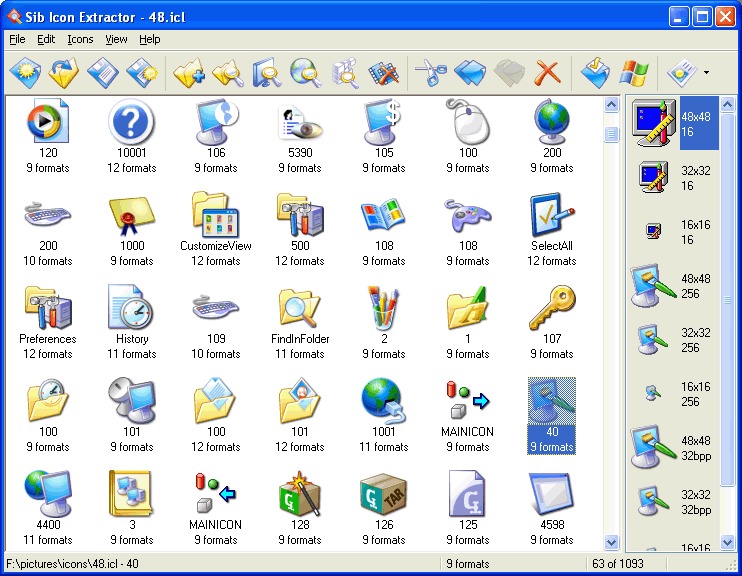
Task: Click the folder with blue plus icon
Action: [189, 73]
